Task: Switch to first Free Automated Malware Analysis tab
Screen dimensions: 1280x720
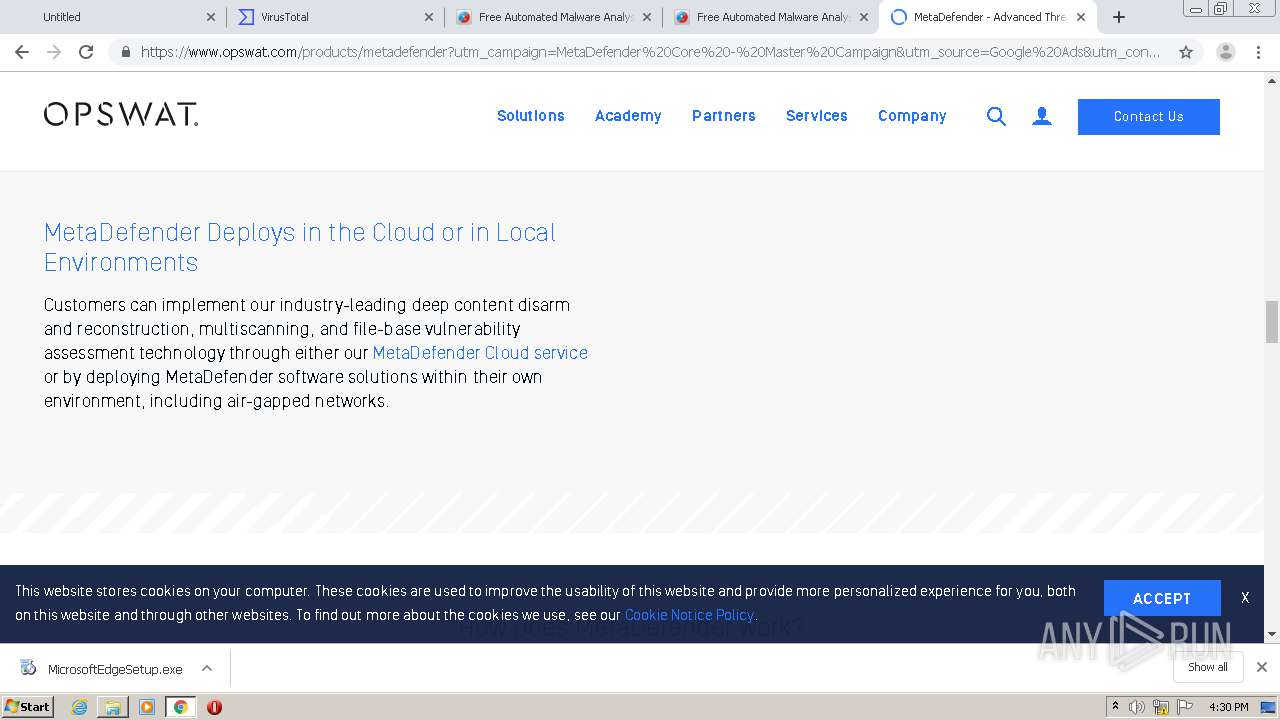Action: [552, 17]
